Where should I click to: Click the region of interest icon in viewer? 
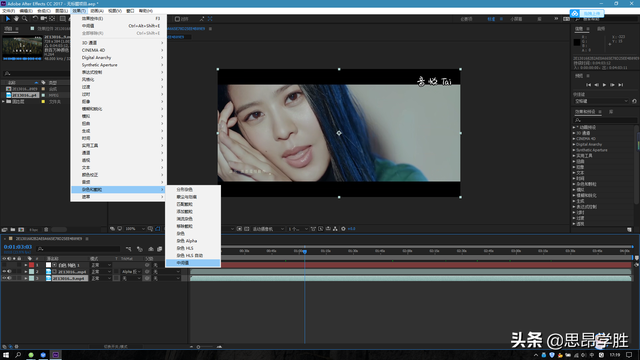pos(239,229)
